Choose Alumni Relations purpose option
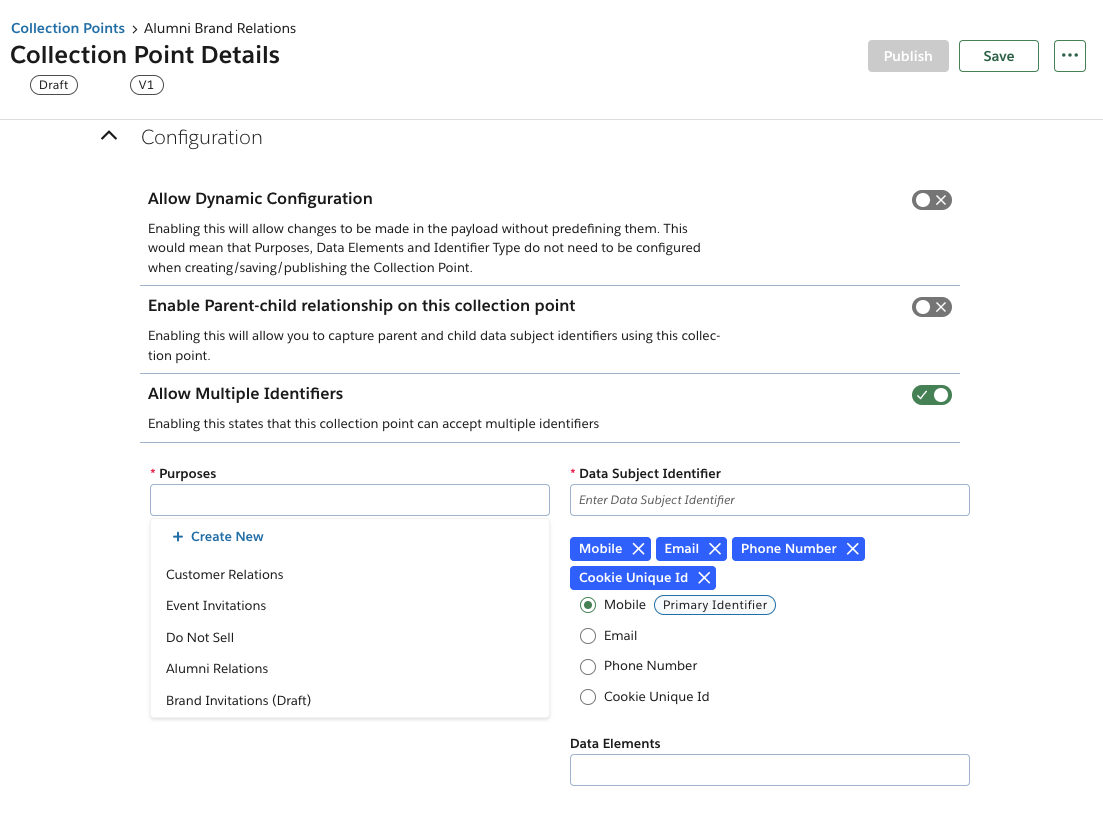Screen dimensions: 1103x826 click(x=350, y=668)
